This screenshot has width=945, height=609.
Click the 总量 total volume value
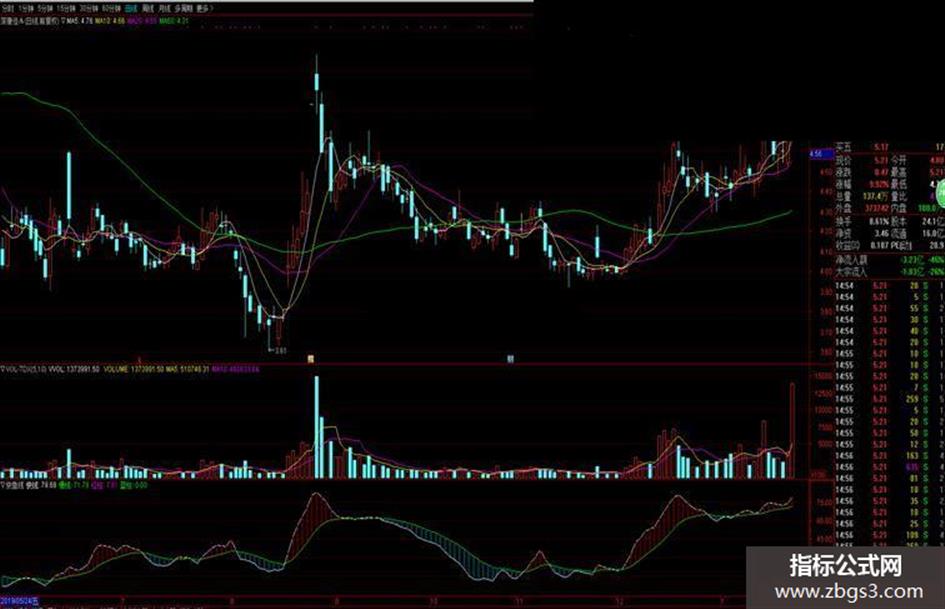pos(876,197)
